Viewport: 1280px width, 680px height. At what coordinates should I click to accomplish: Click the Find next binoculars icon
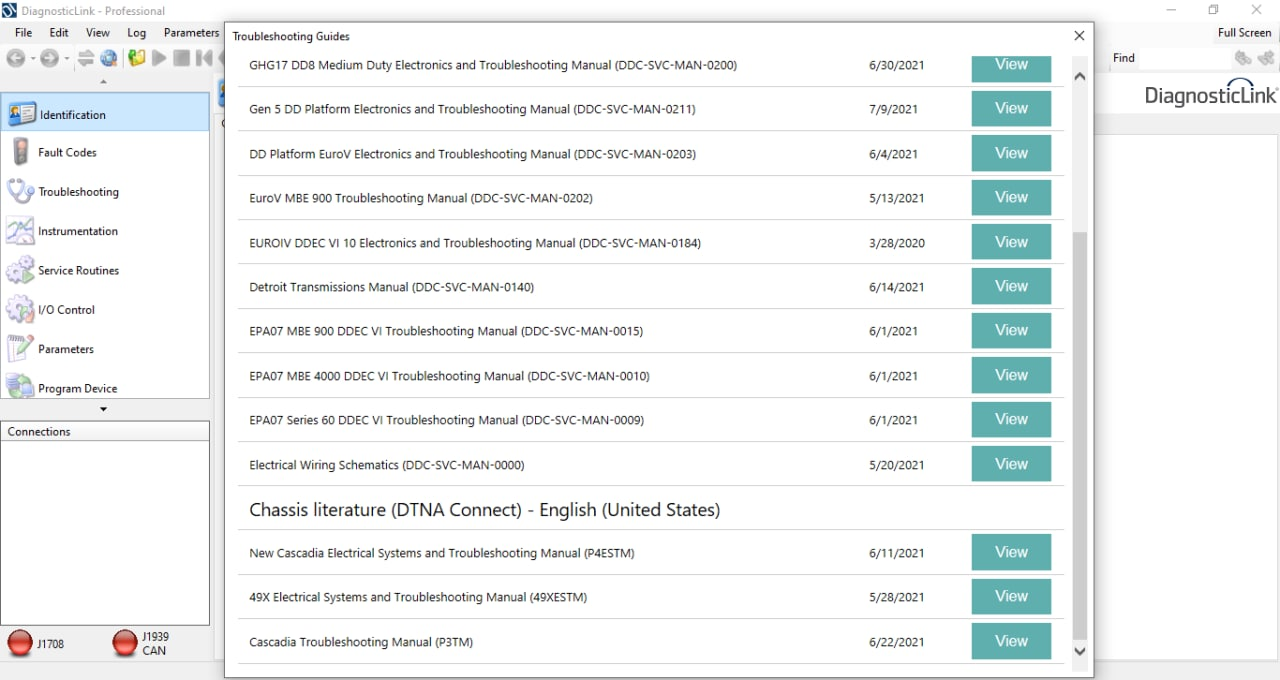click(1267, 59)
